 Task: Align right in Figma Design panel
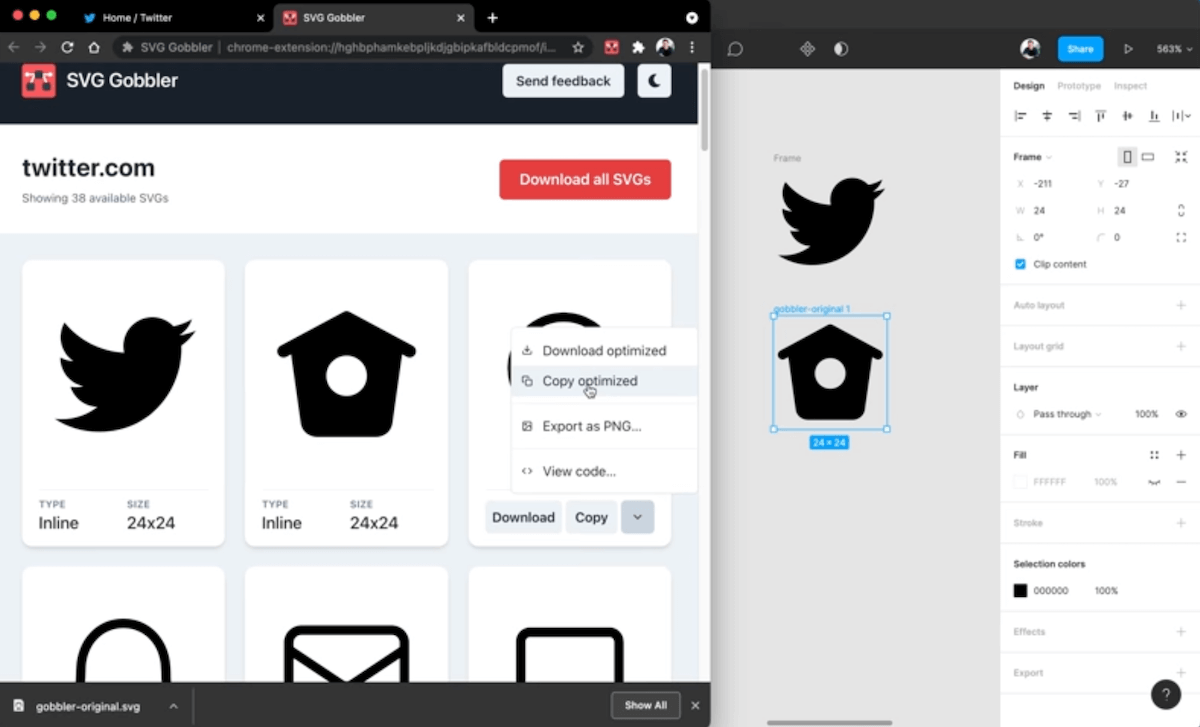pos(1074,116)
